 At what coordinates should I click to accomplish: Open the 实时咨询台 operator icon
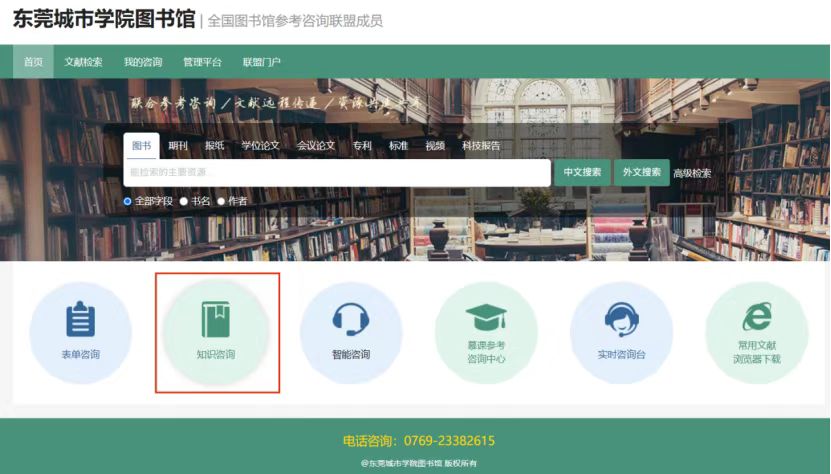[x=621, y=319]
